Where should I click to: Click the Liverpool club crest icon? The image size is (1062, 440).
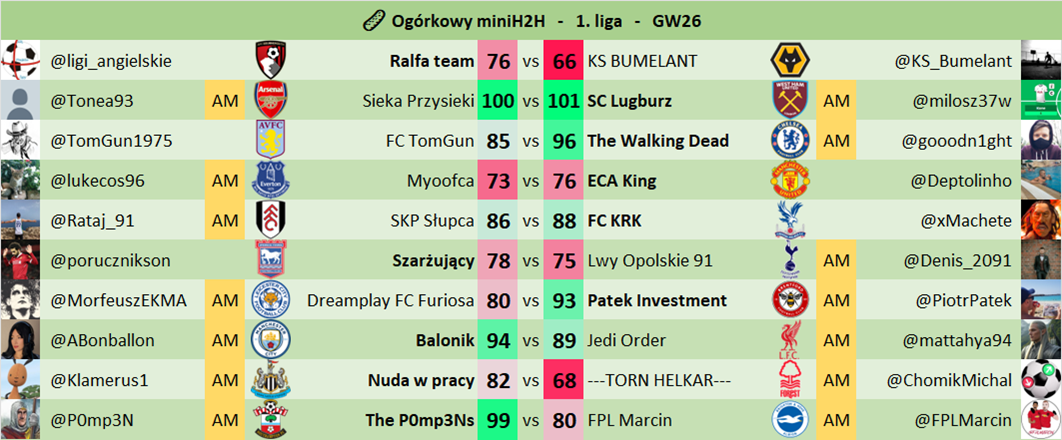click(789, 340)
